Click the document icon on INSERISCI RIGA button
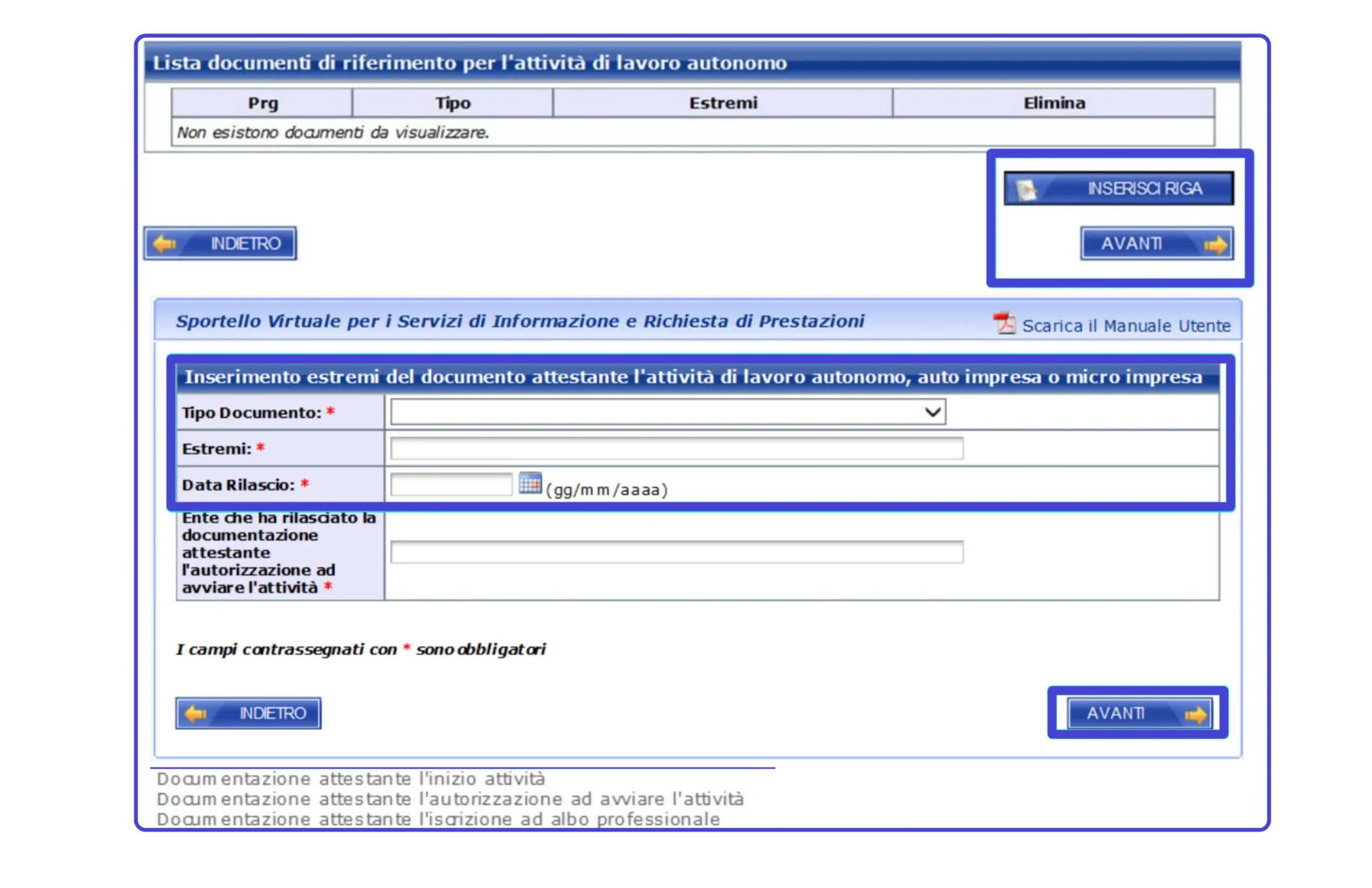Image resolution: width=1372 pixels, height=888 pixels. [x=1027, y=189]
